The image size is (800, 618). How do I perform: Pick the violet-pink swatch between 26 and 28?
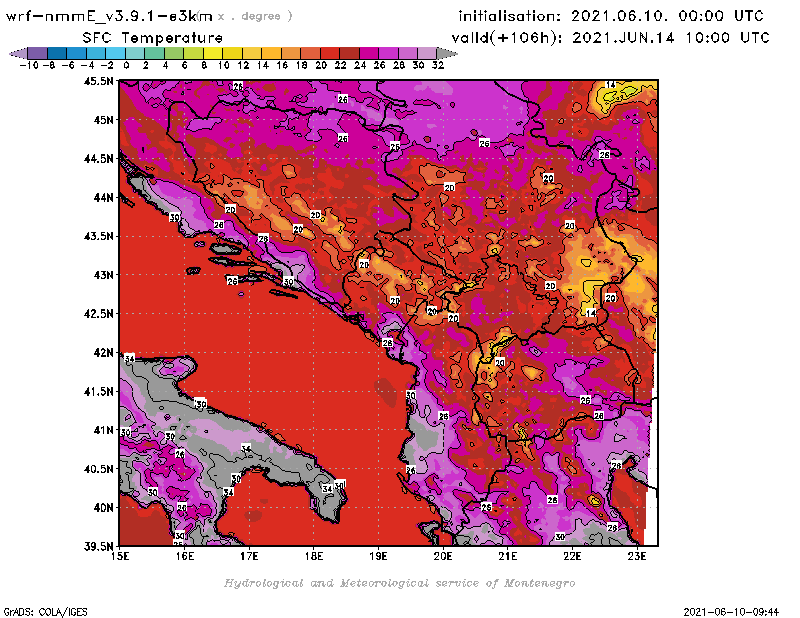[388, 53]
